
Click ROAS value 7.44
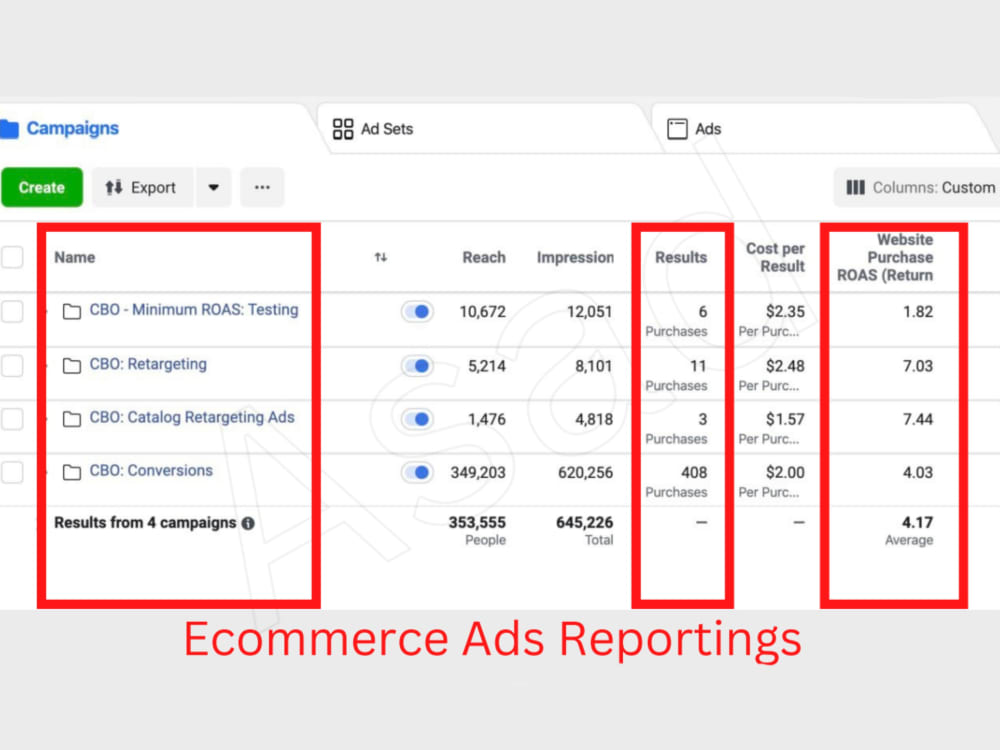point(918,420)
